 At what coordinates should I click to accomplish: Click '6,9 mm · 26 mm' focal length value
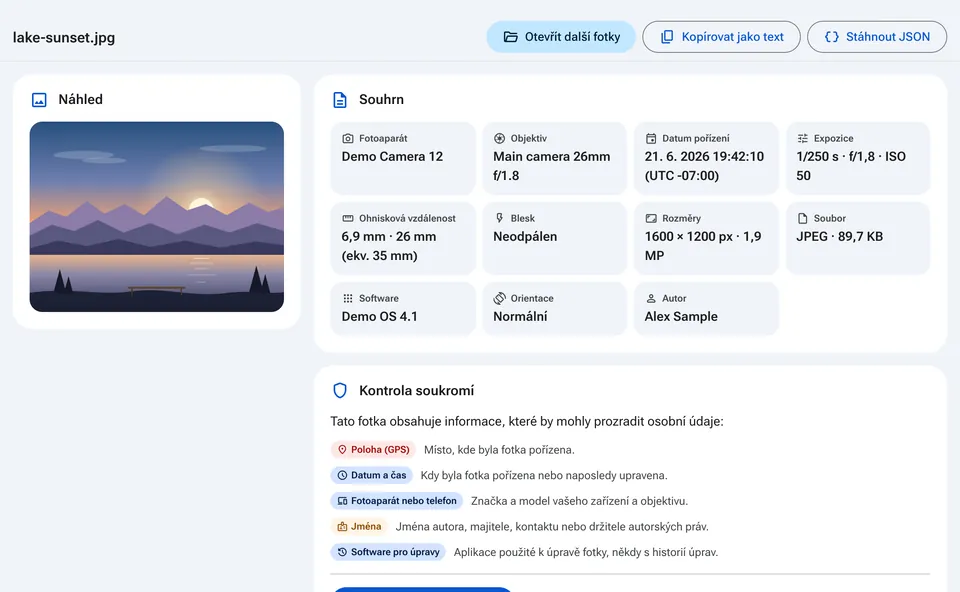389,237
